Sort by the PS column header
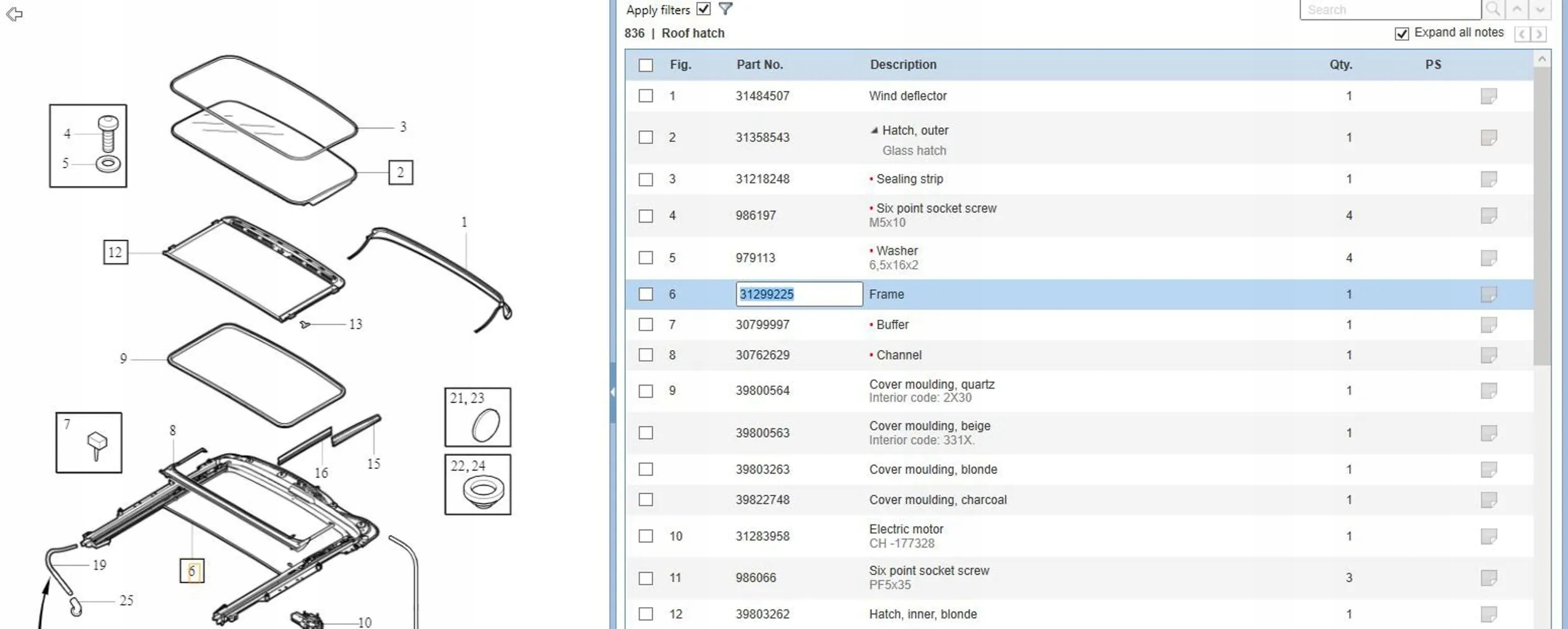This screenshot has height=629, width=1568. 1433,65
